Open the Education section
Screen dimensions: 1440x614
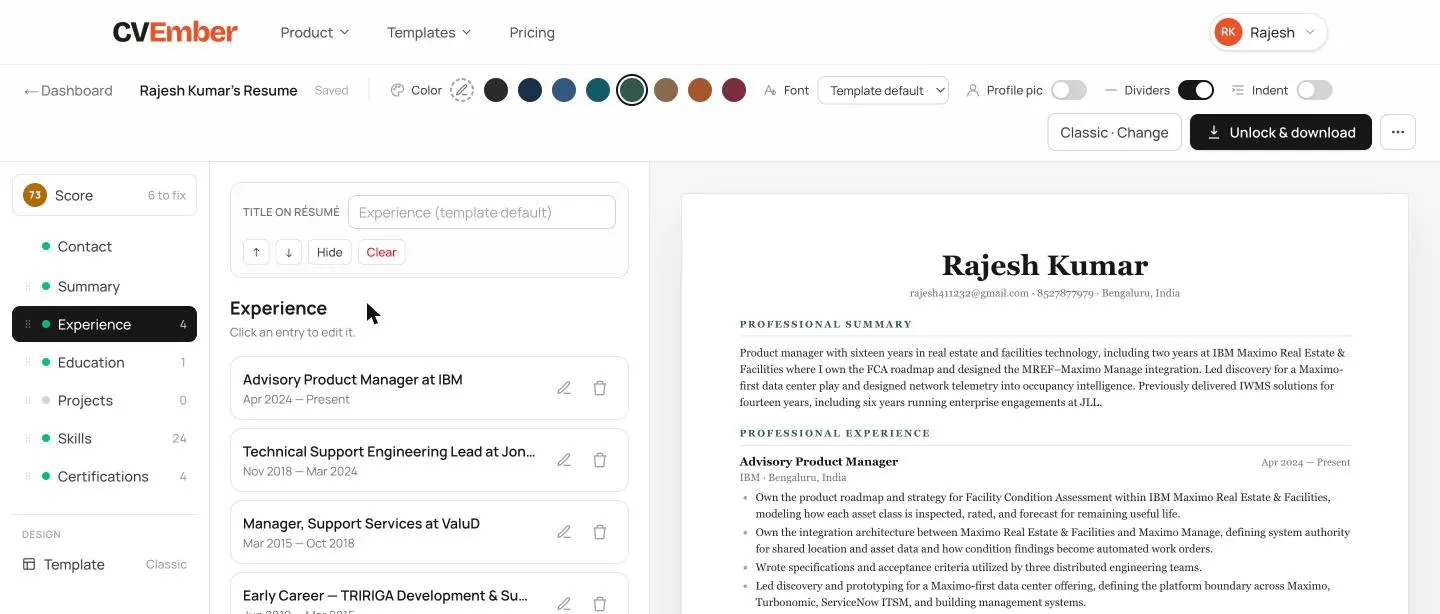(104, 362)
